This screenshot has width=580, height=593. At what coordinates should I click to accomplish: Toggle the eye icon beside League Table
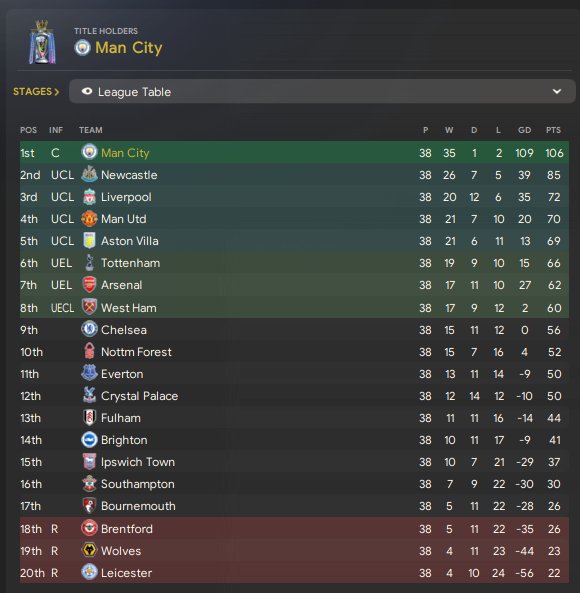pyautogui.click(x=87, y=91)
